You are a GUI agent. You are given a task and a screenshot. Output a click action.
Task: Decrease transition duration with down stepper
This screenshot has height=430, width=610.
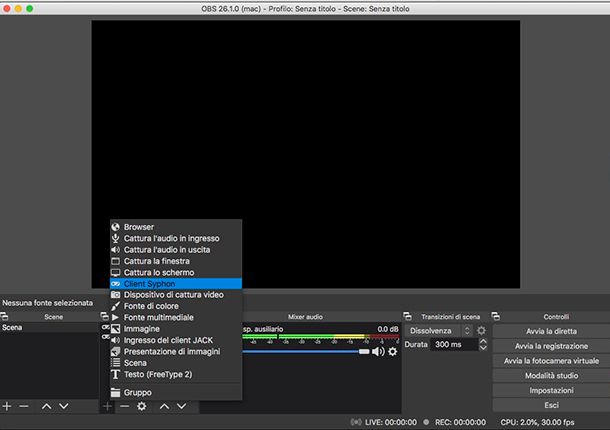(x=483, y=348)
